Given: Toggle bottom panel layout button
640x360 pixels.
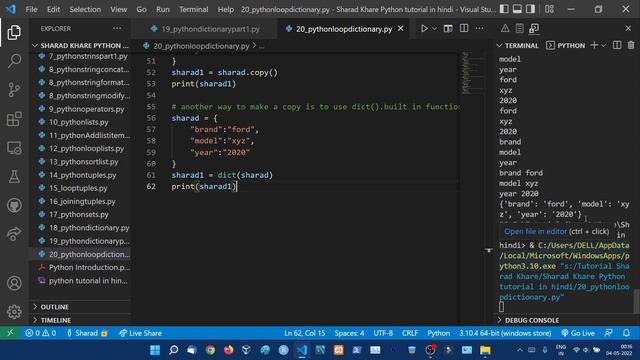Looking at the screenshot, I should [x=517, y=9].
